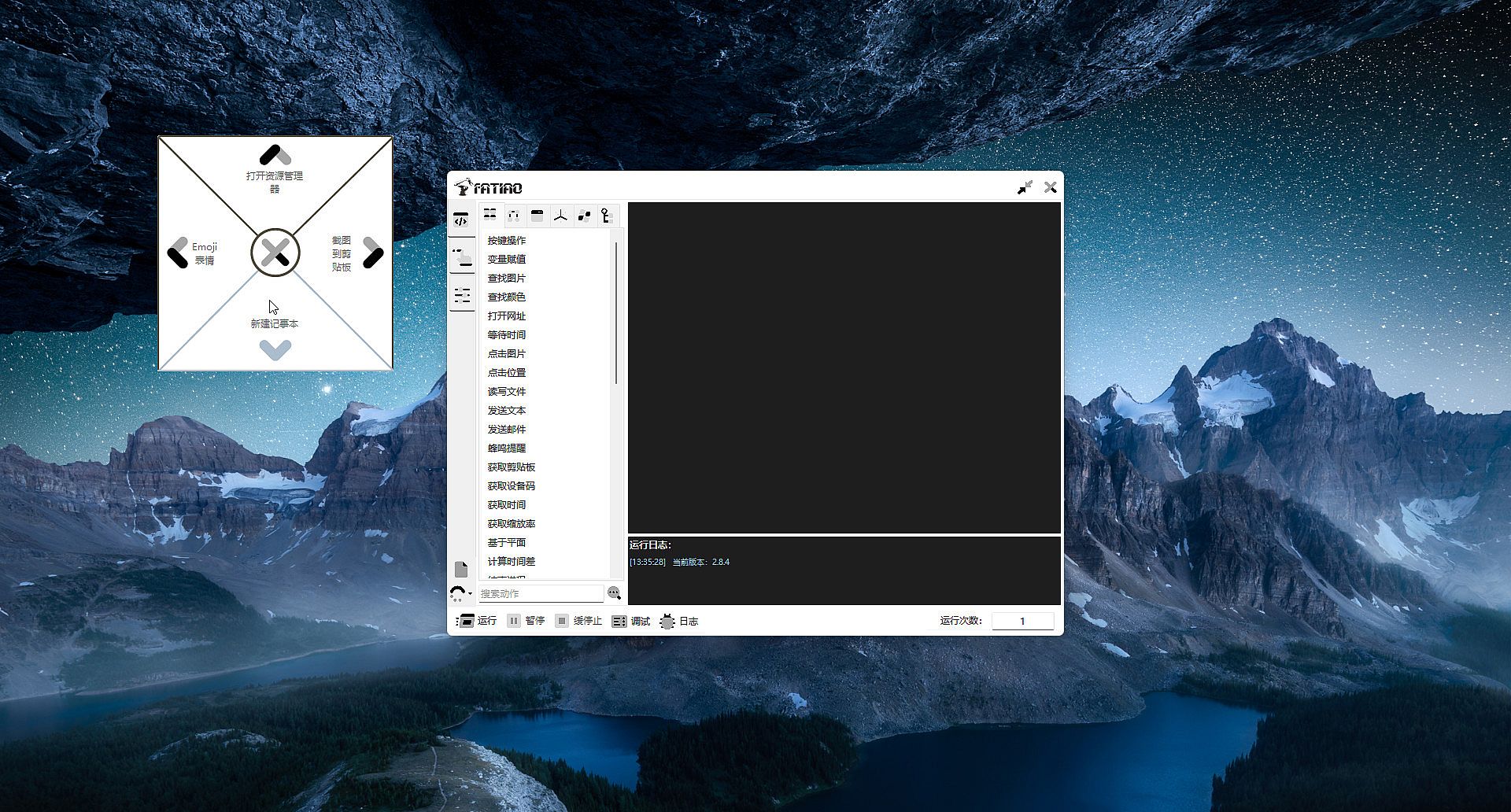1511x812 pixels.
Task: Click the center X of the gesture menu
Action: pos(275,253)
